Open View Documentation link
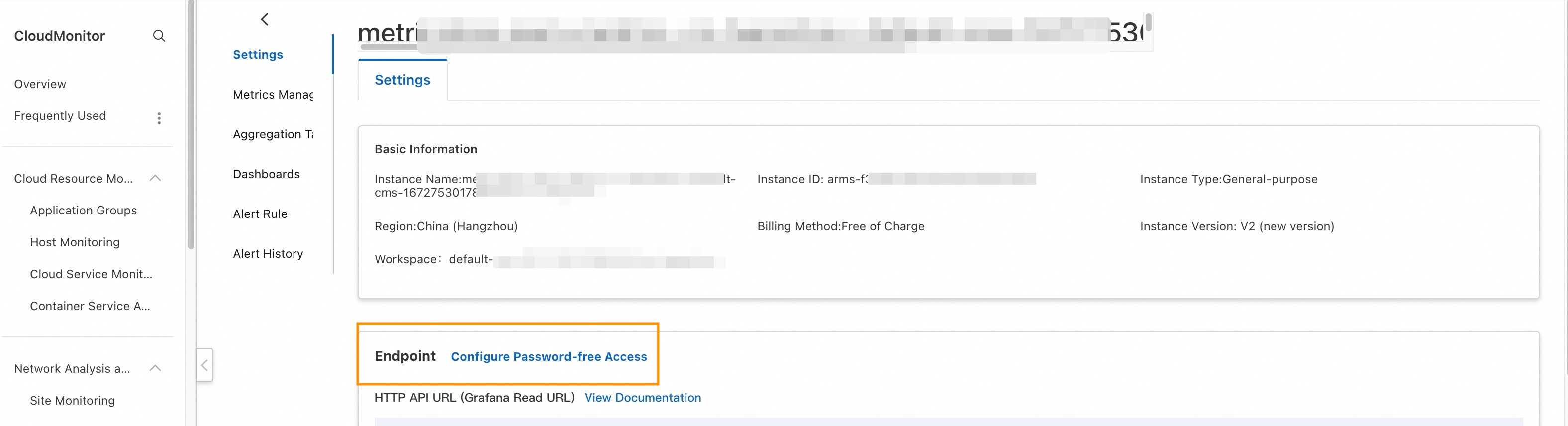Image resolution: width=1568 pixels, height=426 pixels. point(642,398)
